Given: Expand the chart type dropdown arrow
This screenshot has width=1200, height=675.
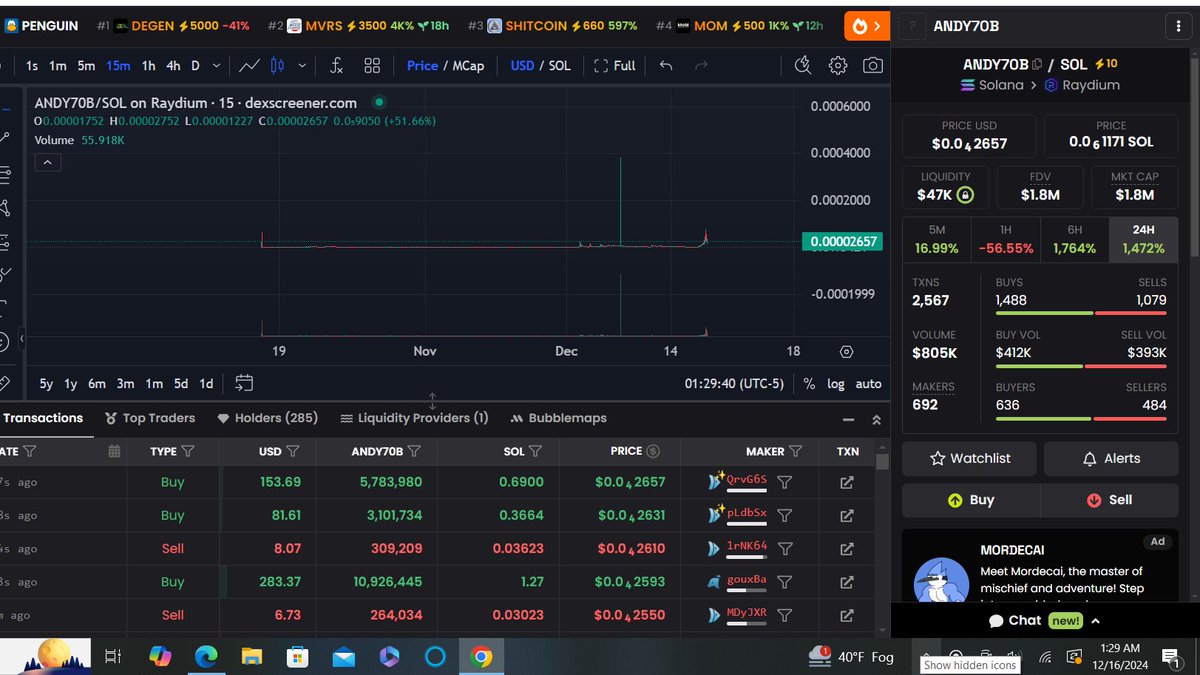Looking at the screenshot, I should (x=301, y=66).
